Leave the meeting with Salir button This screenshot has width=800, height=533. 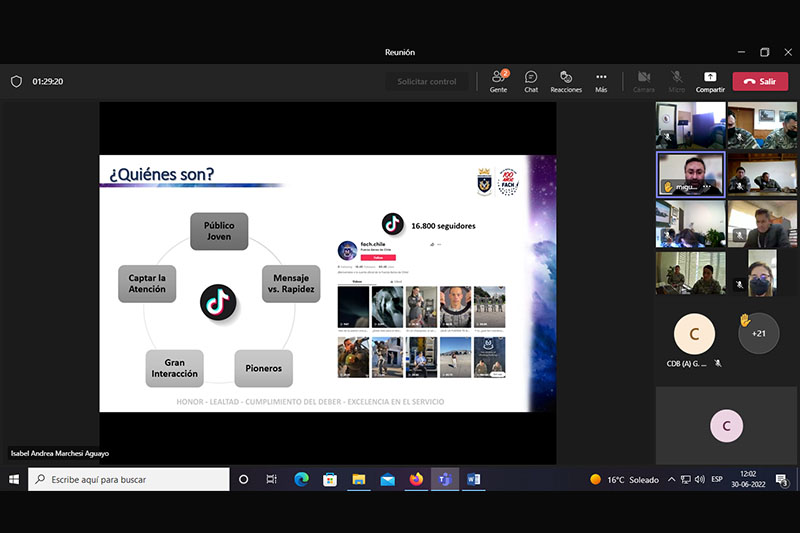pos(760,82)
